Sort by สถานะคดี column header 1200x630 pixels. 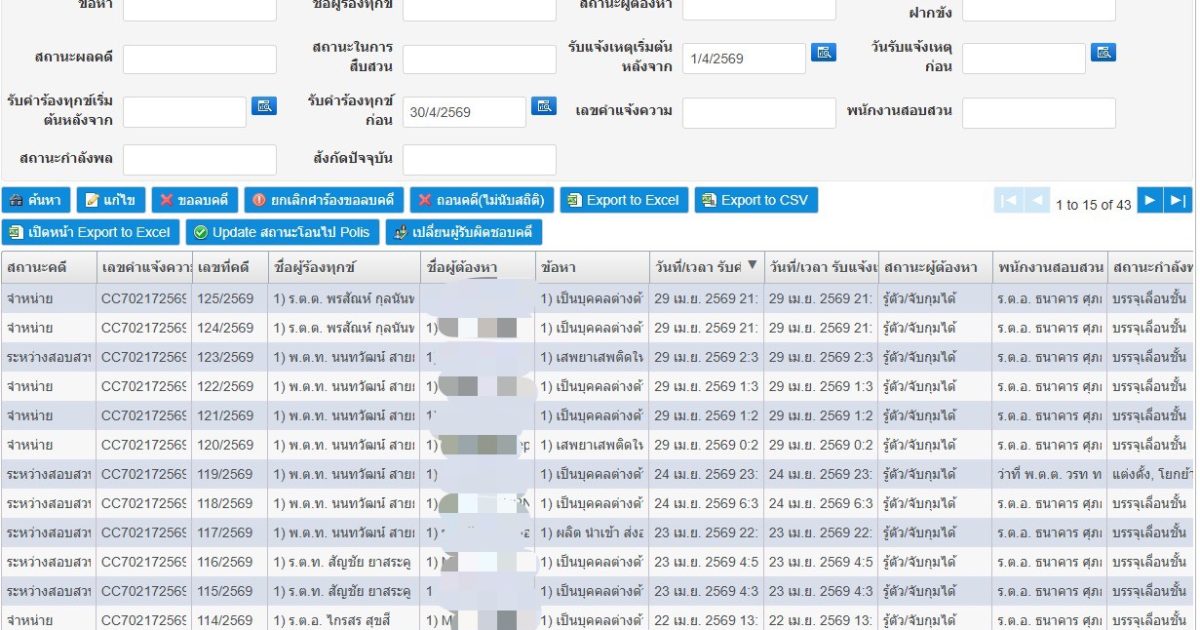point(48,267)
